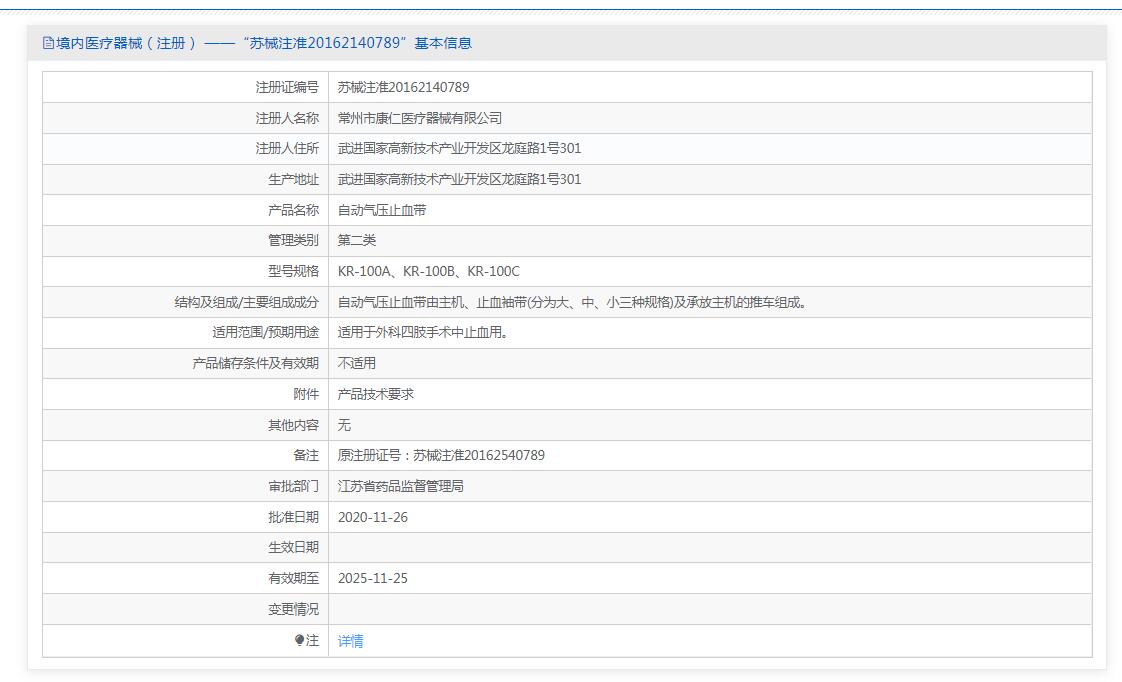
Task: Click the 结构及组成 description value text
Action: pyautogui.click(x=573, y=302)
